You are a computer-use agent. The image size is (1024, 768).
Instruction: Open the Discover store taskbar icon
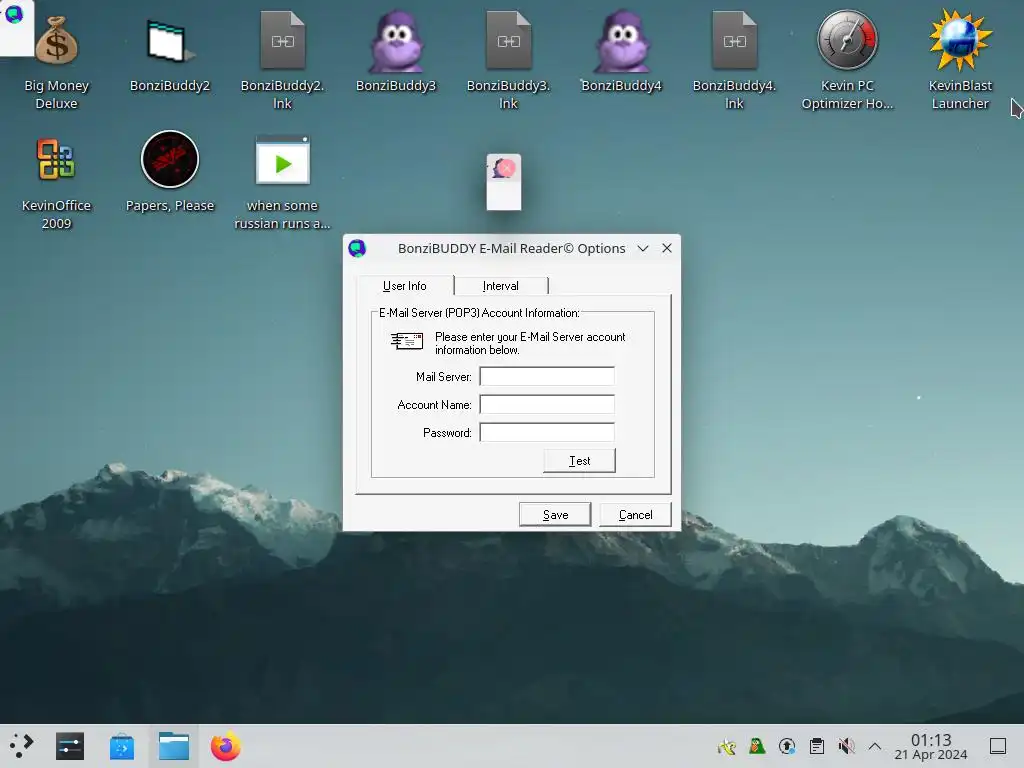121,746
